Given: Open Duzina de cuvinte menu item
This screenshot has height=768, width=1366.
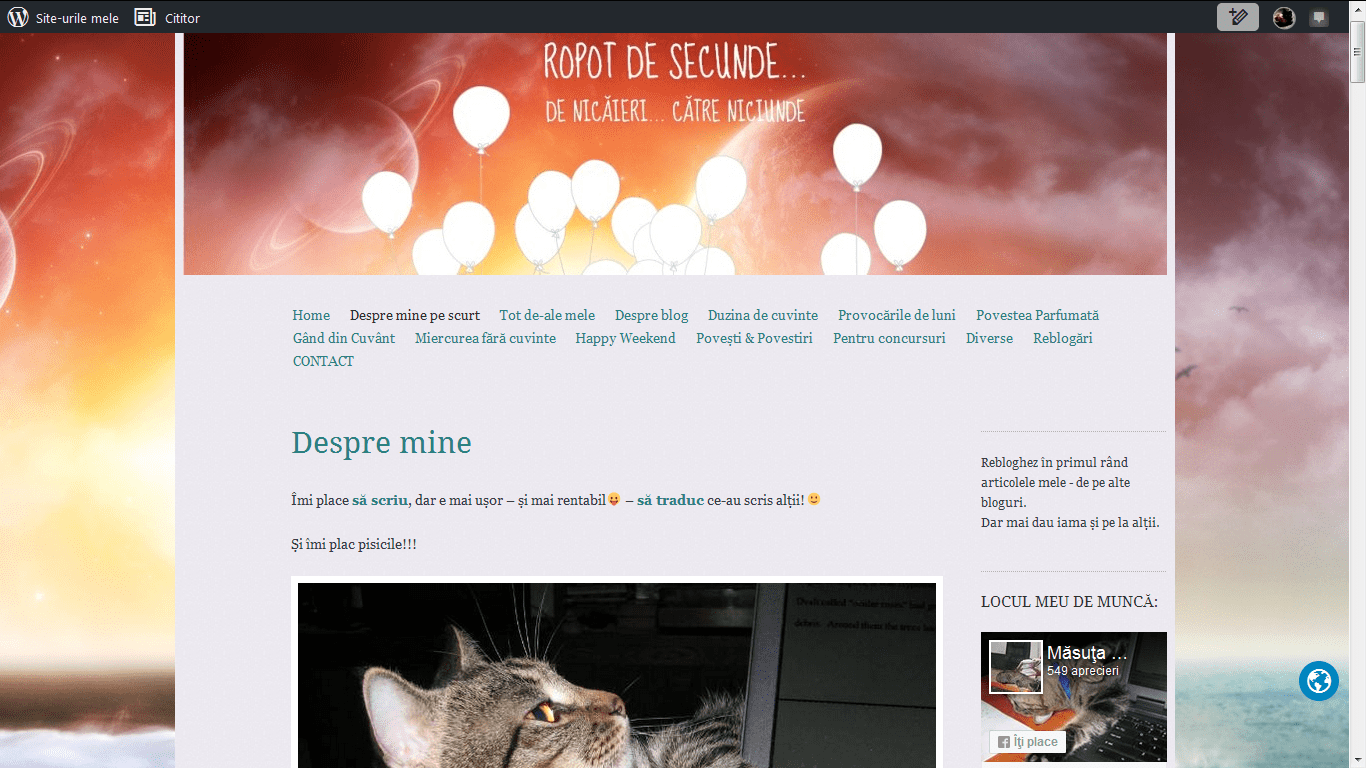Looking at the screenshot, I should tap(763, 315).
